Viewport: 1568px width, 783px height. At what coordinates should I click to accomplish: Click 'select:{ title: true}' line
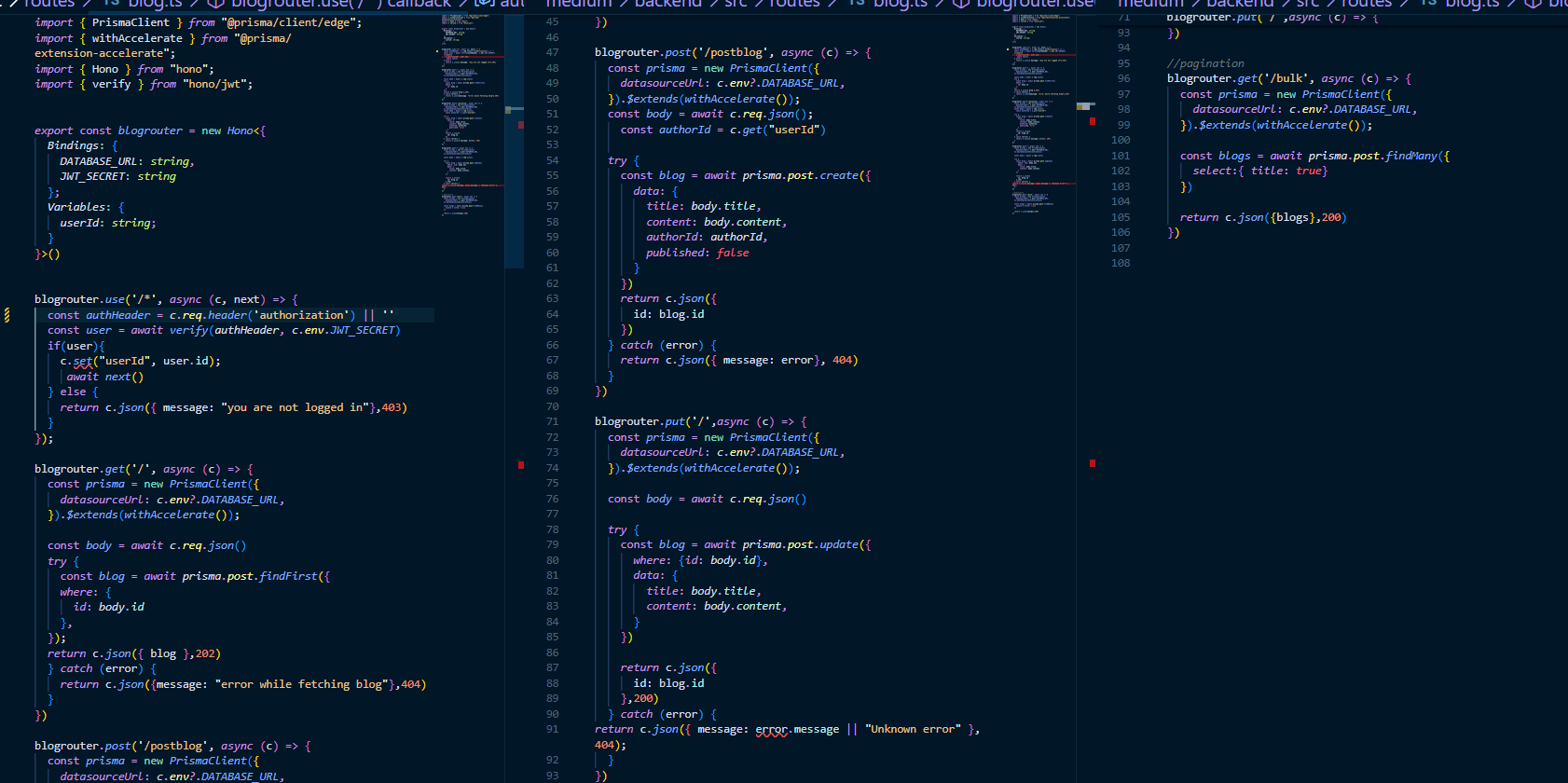point(1259,171)
